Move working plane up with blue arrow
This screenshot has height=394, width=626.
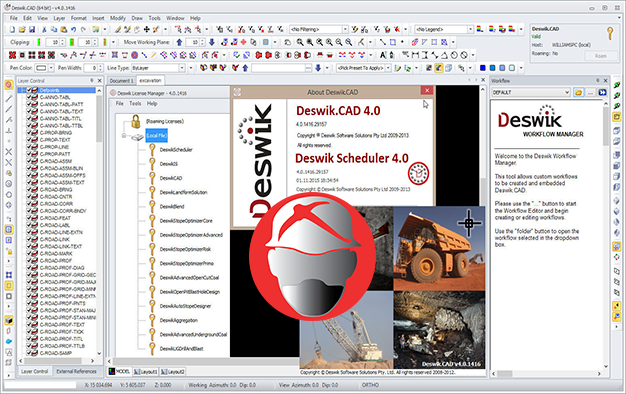tap(179, 42)
